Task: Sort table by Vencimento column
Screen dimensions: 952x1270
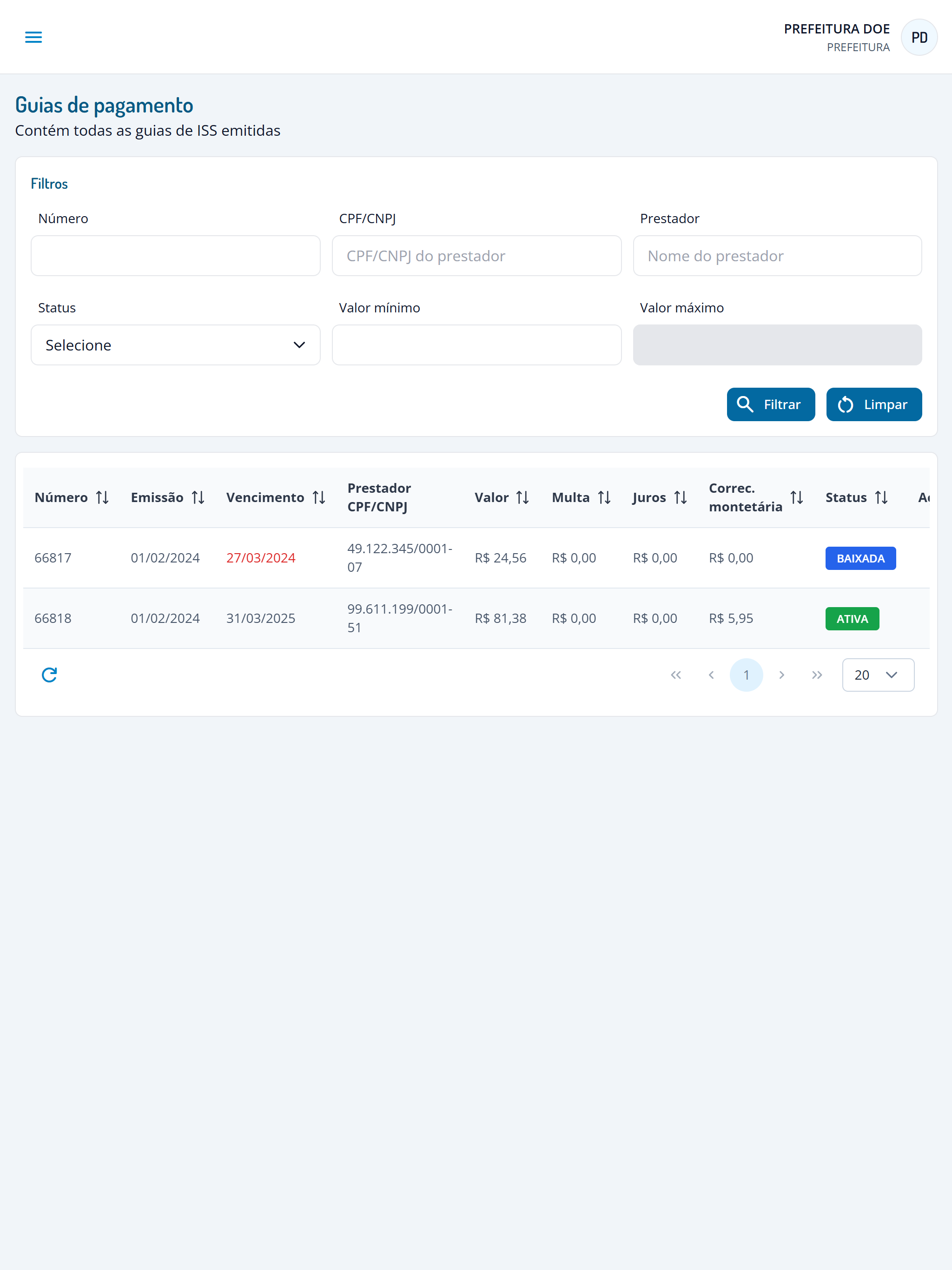Action: pyautogui.click(x=319, y=497)
